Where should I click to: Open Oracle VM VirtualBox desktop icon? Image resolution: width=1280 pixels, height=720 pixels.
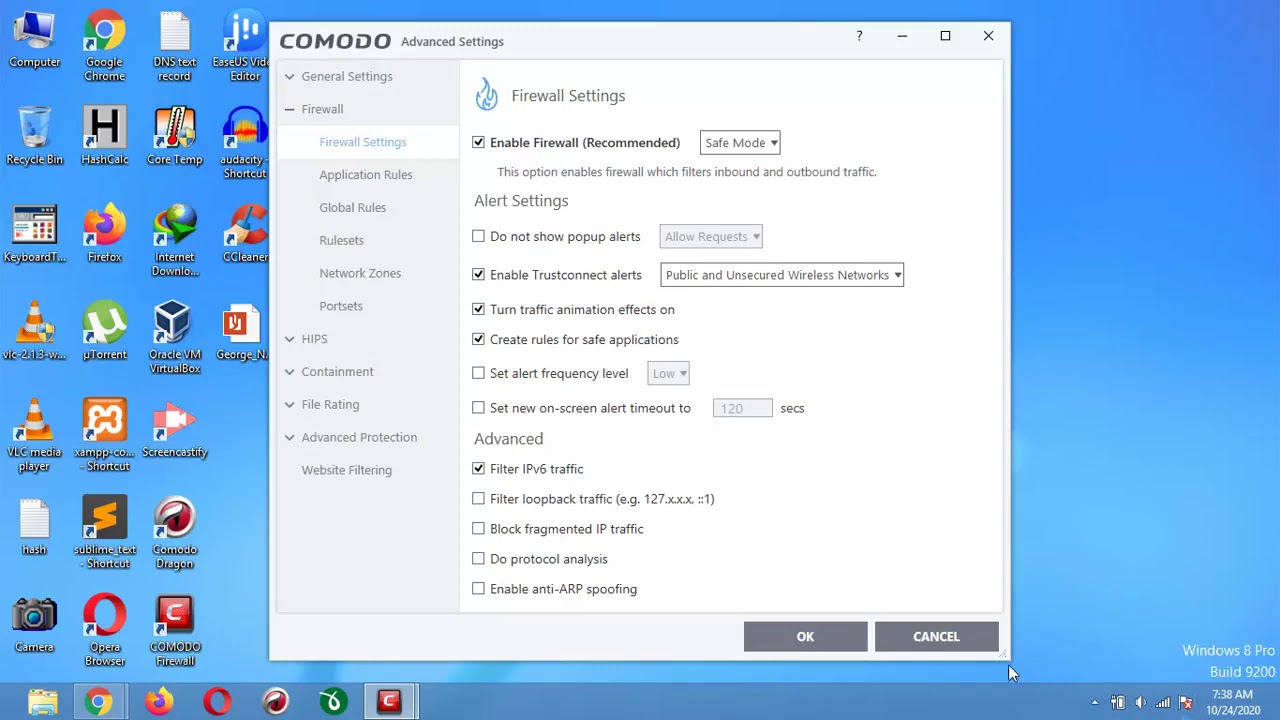[x=174, y=338]
